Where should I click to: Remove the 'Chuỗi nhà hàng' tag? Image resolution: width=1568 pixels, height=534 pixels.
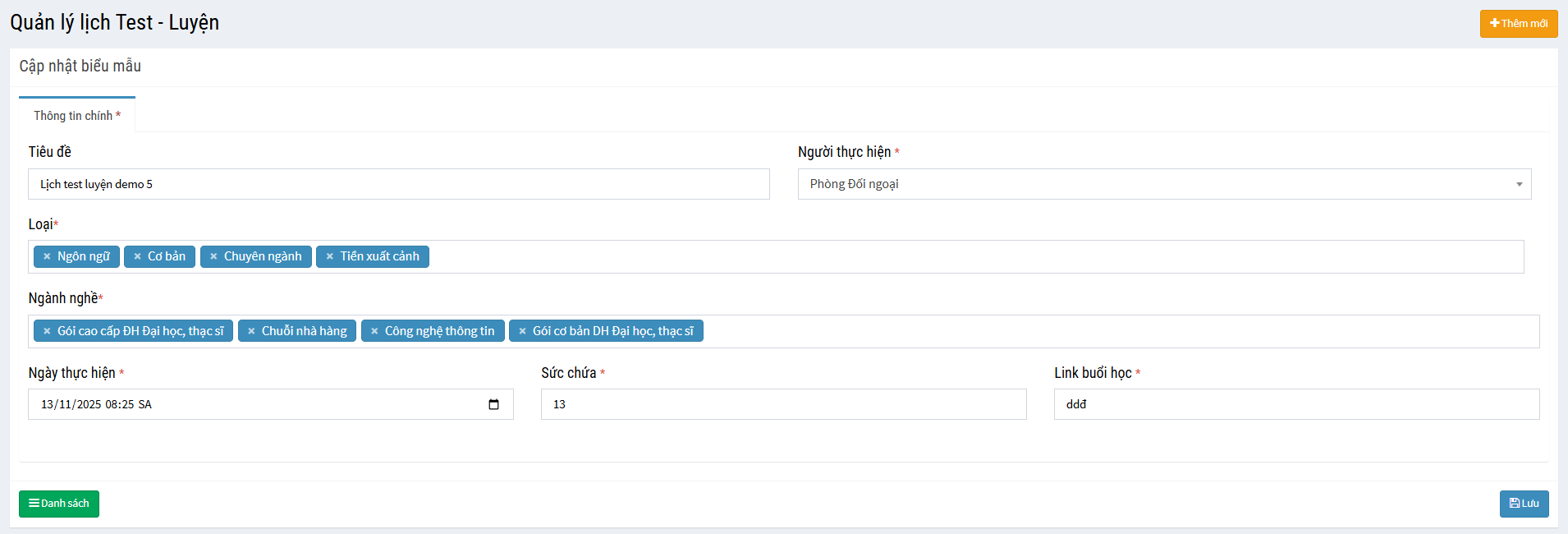pos(251,331)
